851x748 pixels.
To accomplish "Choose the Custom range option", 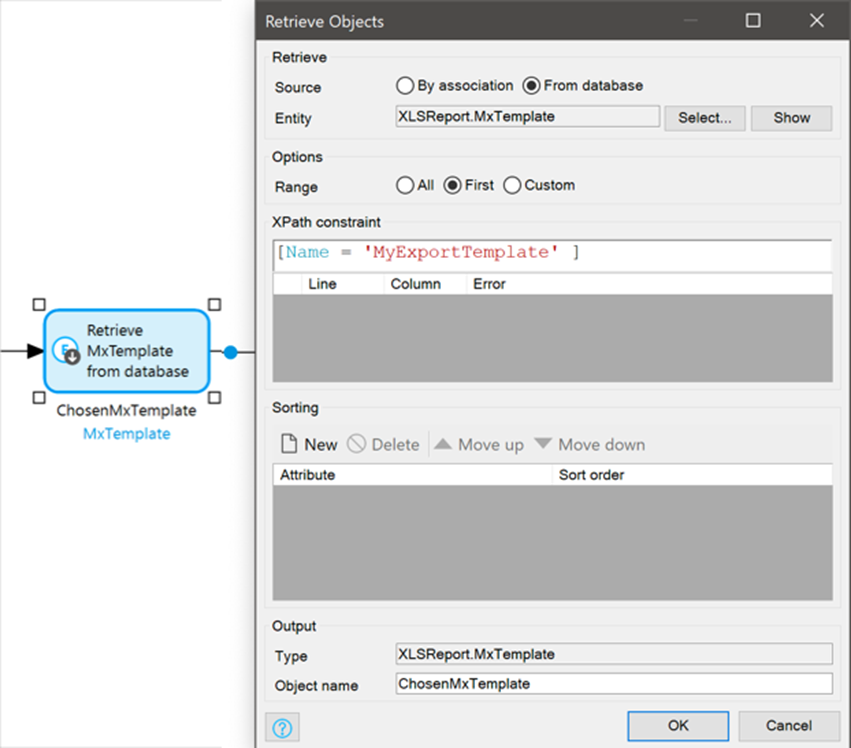I will tap(511, 185).
